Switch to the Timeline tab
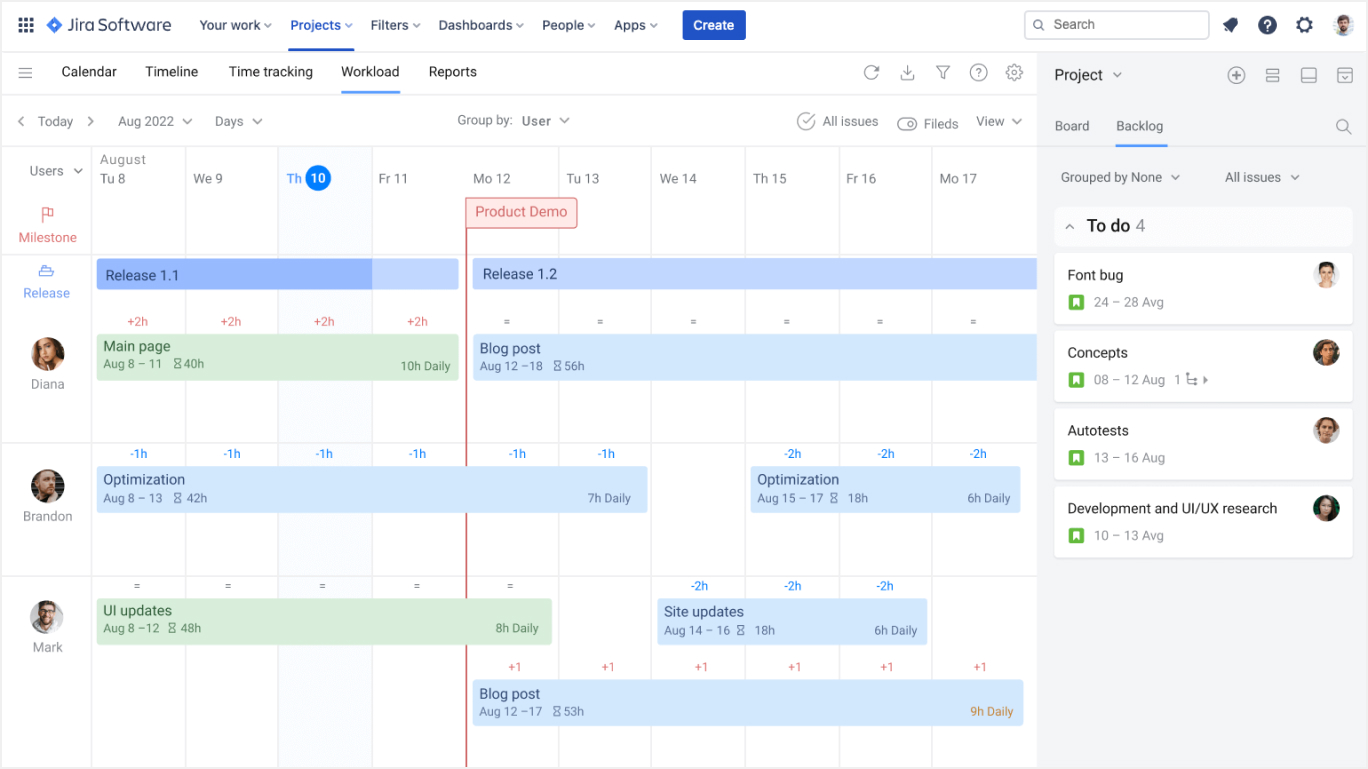This screenshot has height=769, width=1368. [x=171, y=72]
